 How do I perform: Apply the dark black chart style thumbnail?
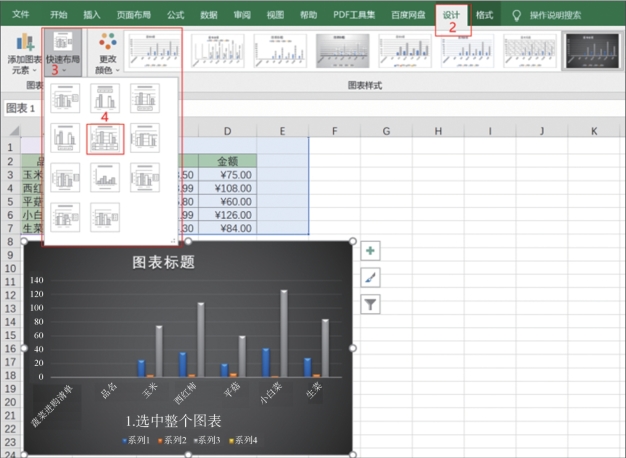[x=592, y=51]
